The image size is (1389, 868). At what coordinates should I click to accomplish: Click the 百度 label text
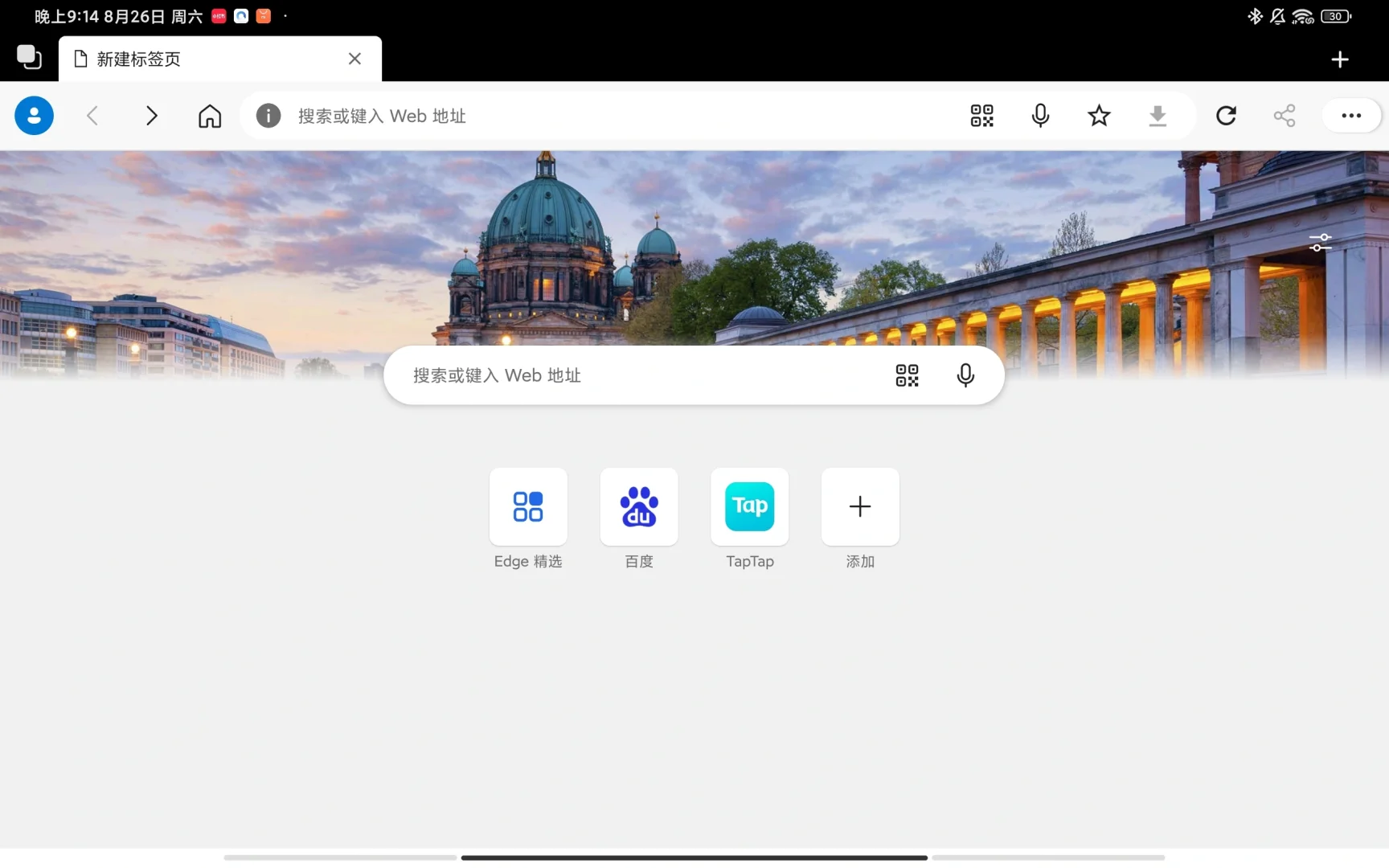tap(639, 562)
